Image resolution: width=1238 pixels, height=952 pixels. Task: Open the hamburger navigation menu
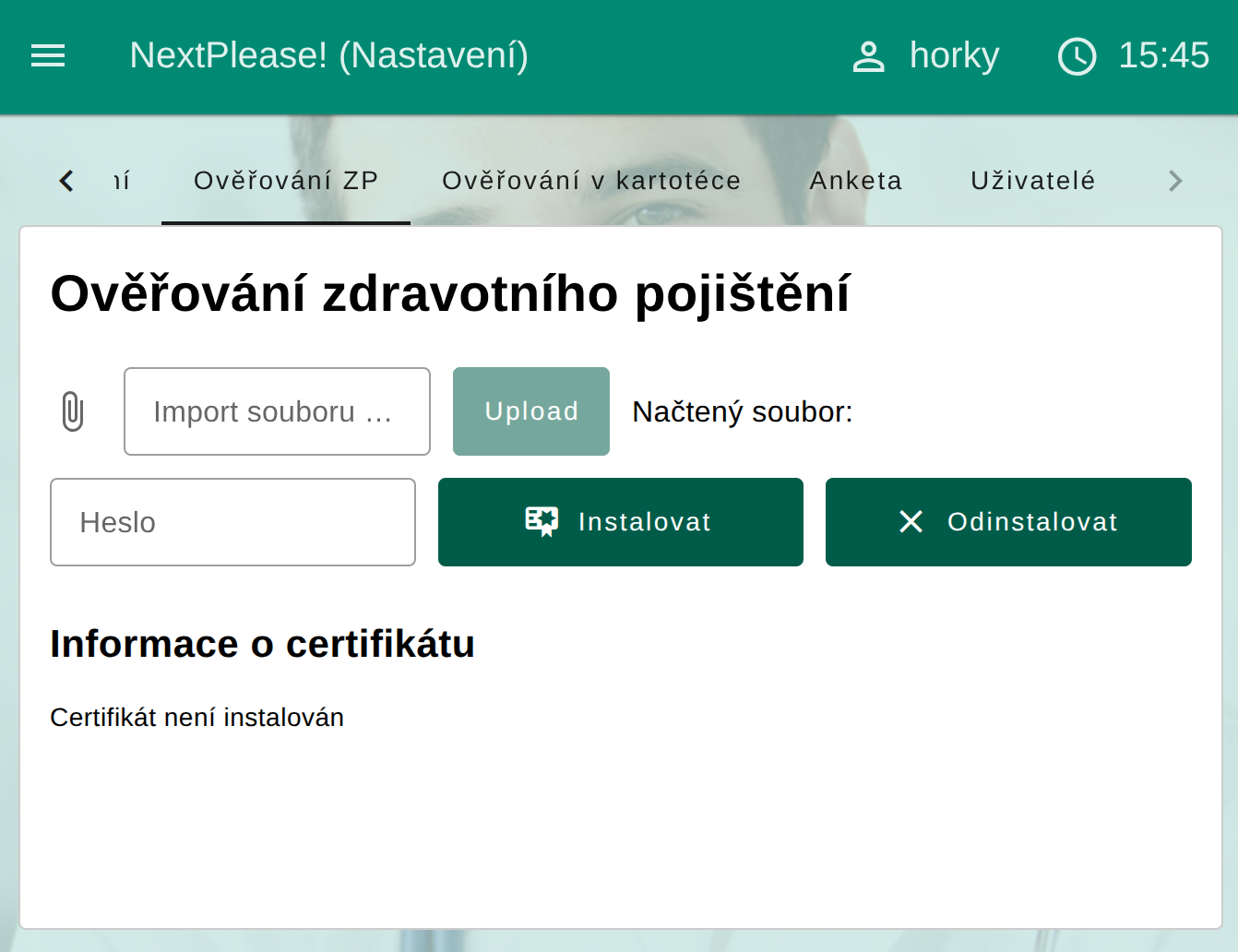pyautogui.click(x=48, y=56)
